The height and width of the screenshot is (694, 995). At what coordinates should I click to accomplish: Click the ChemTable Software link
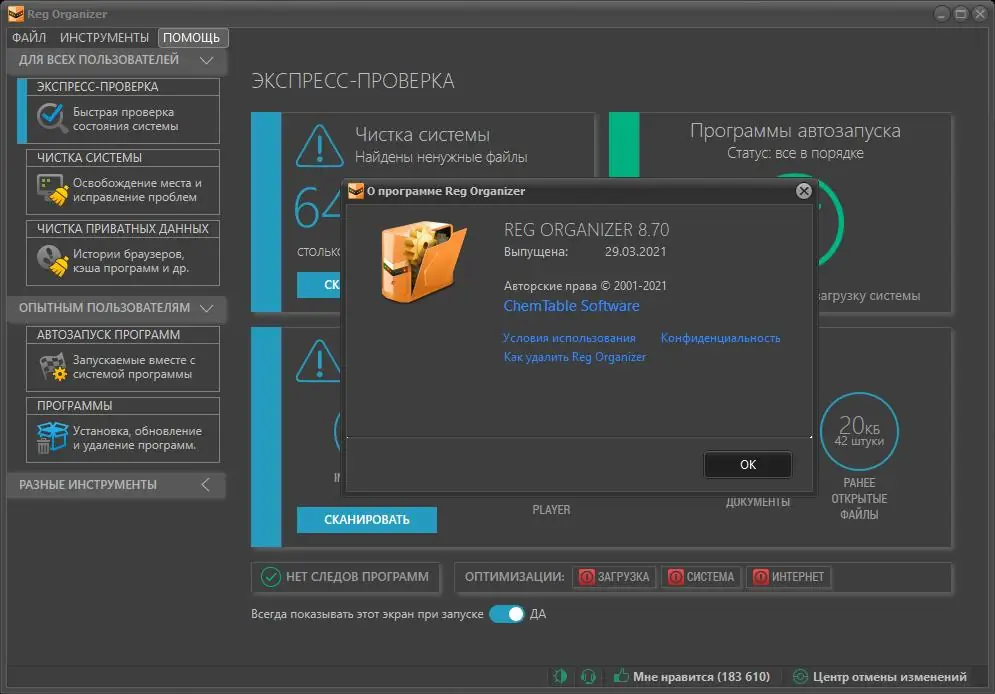571,306
